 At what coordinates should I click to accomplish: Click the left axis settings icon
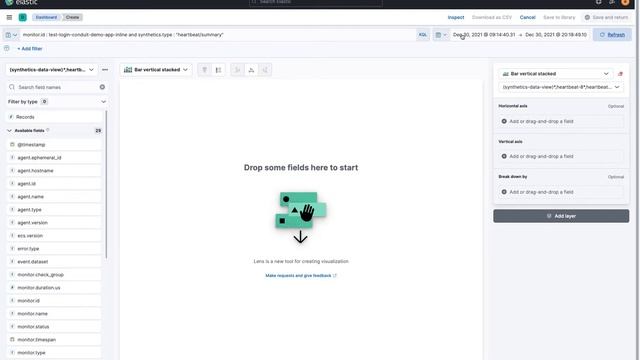click(x=237, y=70)
